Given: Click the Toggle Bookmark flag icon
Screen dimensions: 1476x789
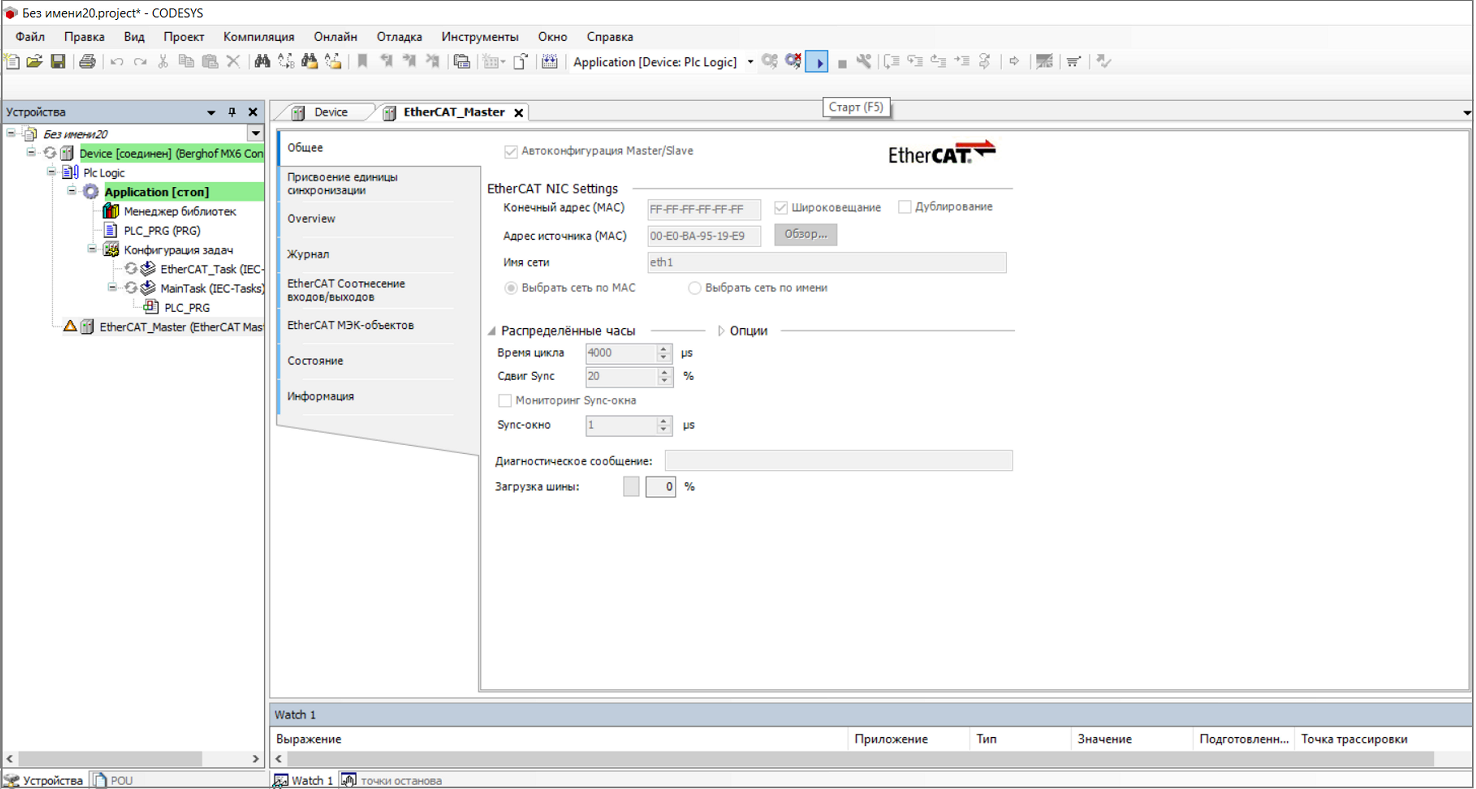Looking at the screenshot, I should [x=363, y=62].
